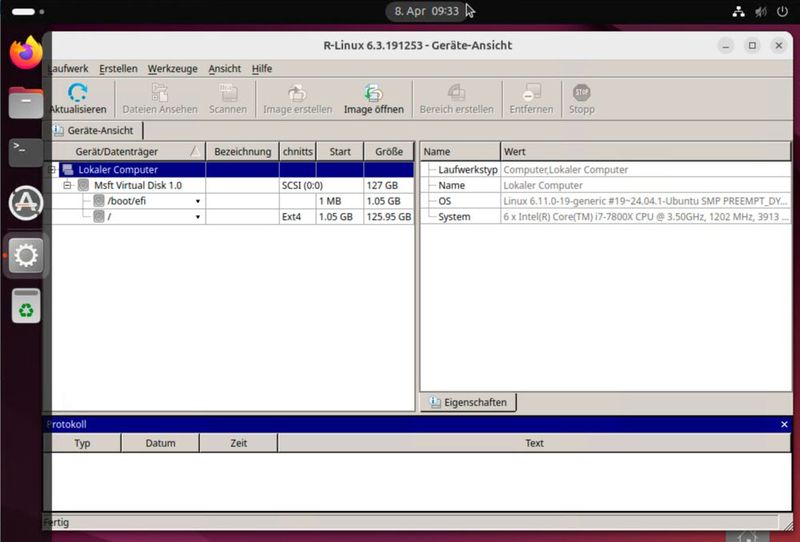The image size is (800, 542).
Task: Launch Terminal from the dock
Action: 26,152
